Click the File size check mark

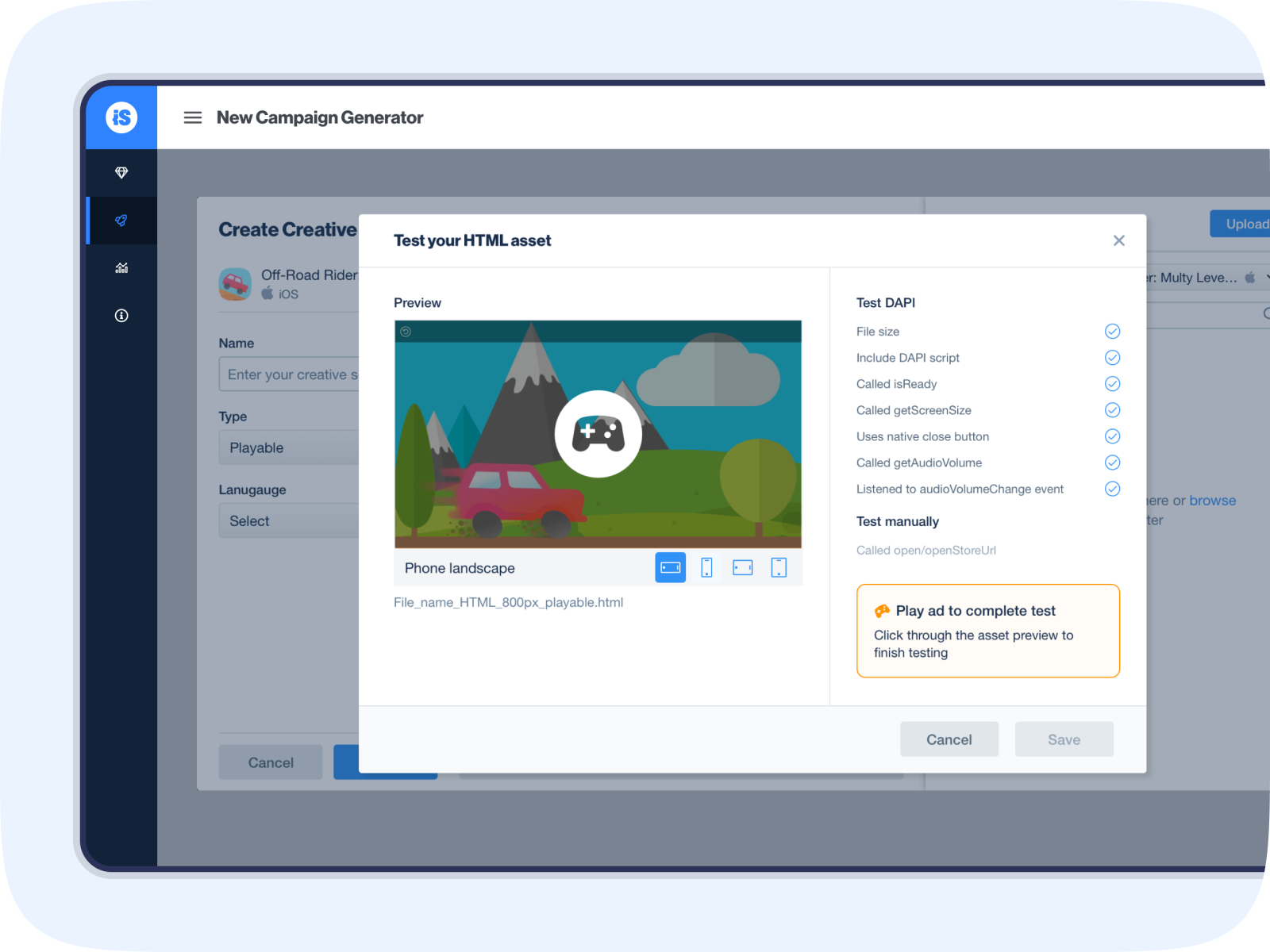(x=1113, y=332)
